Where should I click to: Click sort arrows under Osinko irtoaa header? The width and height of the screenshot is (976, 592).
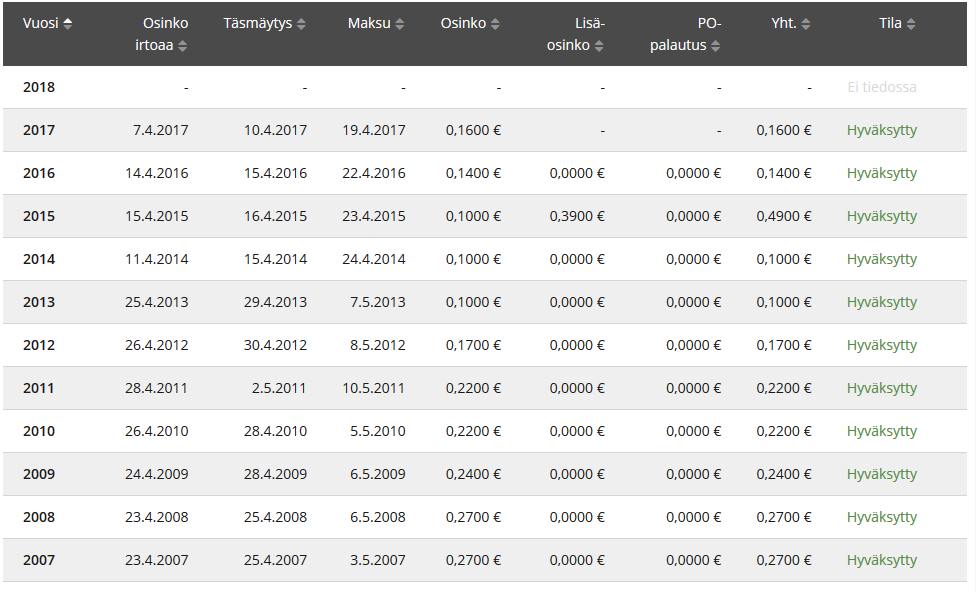[x=183, y=46]
